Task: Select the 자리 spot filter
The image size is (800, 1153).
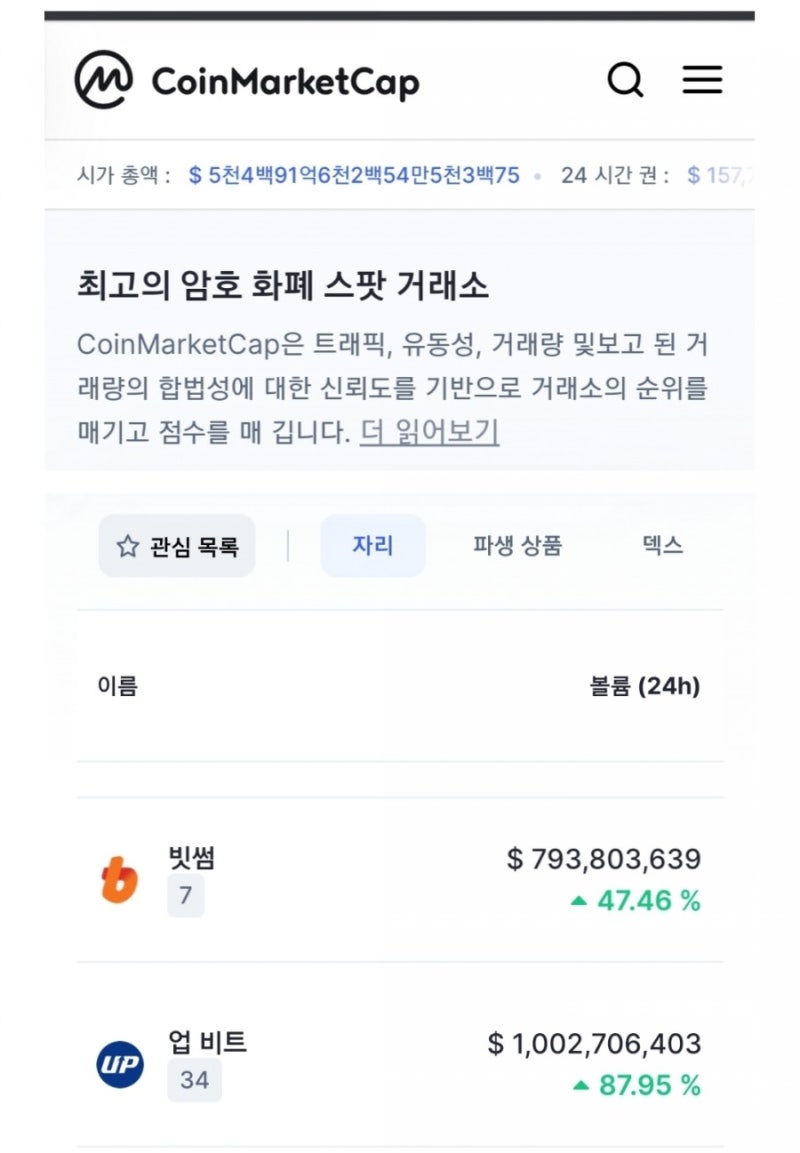Action: tap(372, 546)
